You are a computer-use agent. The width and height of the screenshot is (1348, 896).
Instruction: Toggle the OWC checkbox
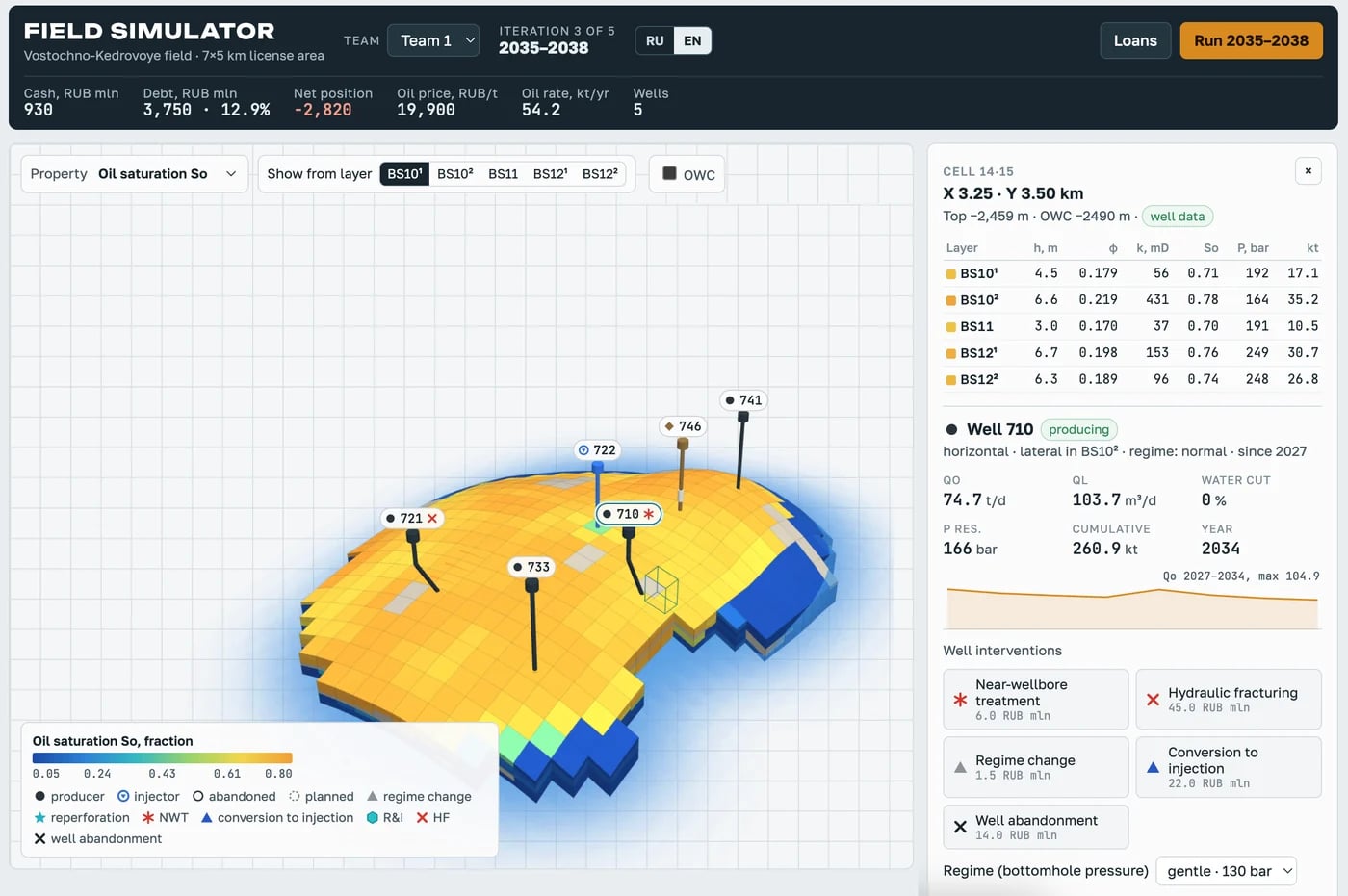coord(669,174)
